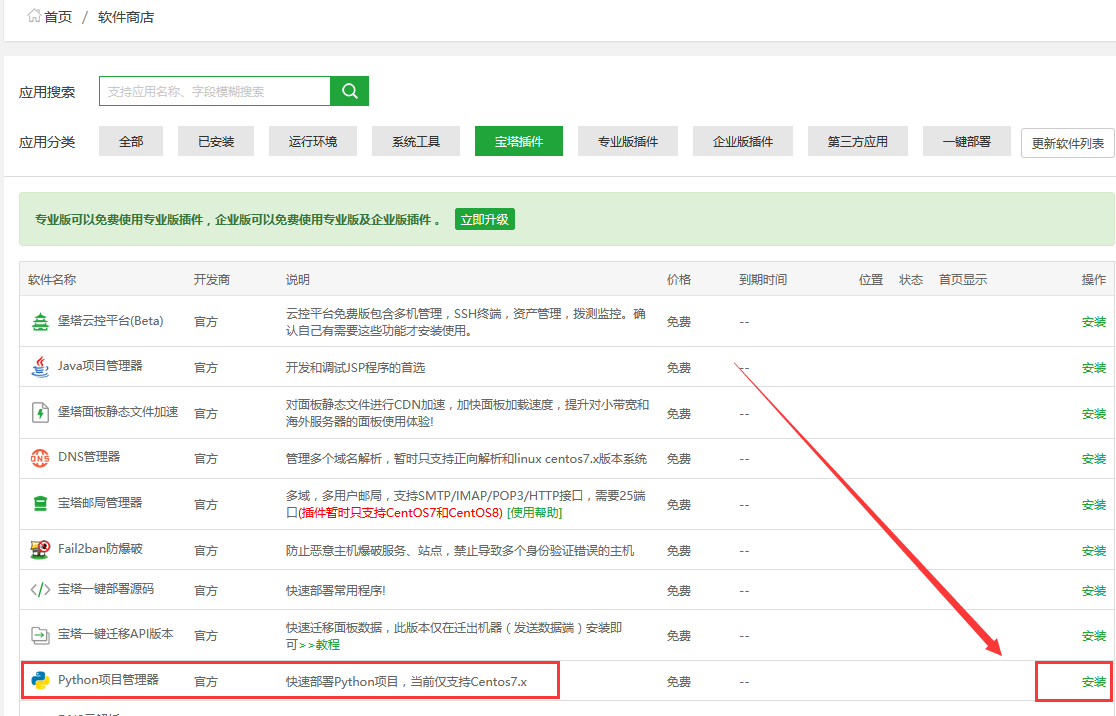This screenshot has width=1116, height=716.
Task: Click the Fail2ban防爆破 icon
Action: pyautogui.click(x=40, y=549)
